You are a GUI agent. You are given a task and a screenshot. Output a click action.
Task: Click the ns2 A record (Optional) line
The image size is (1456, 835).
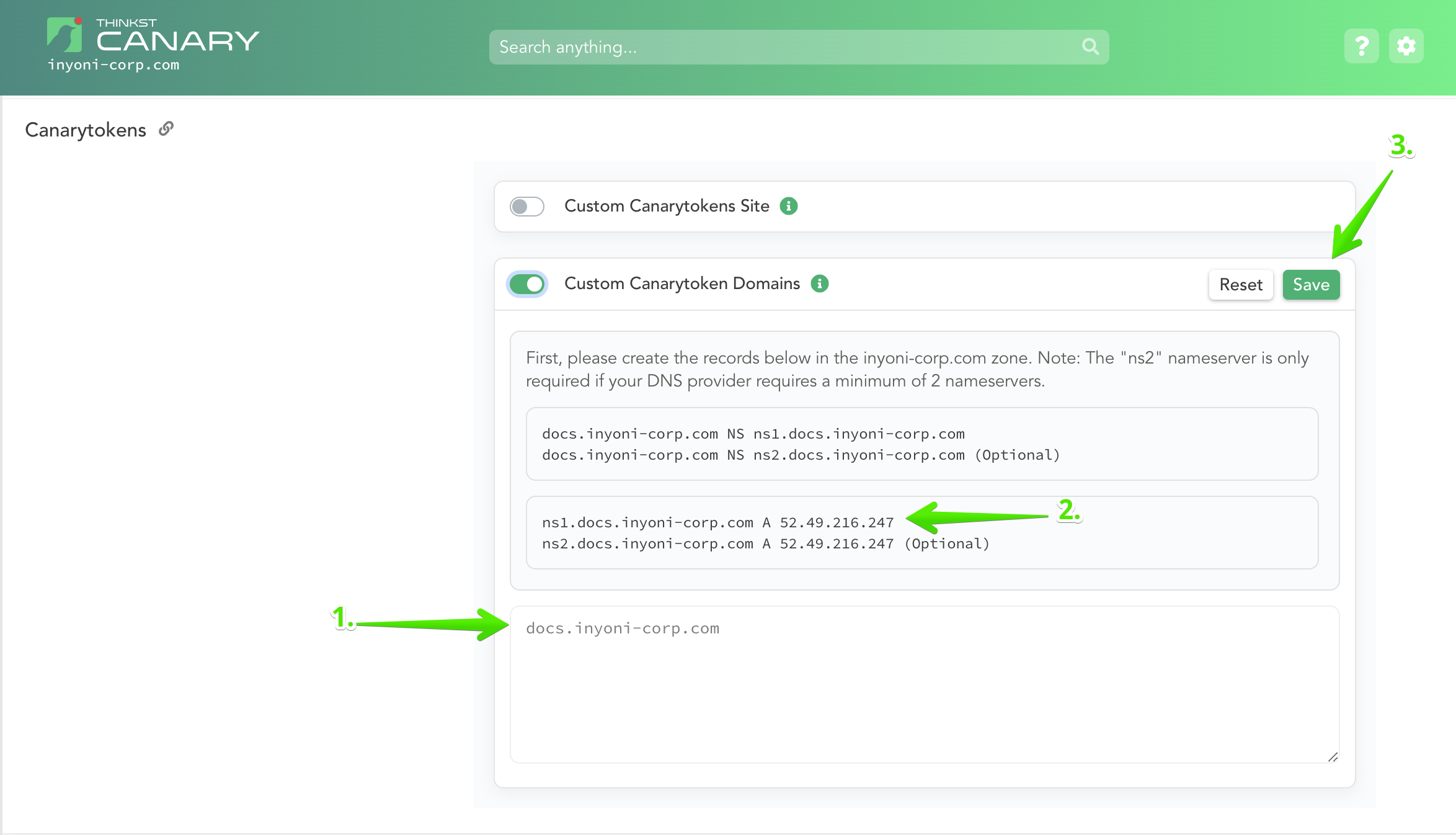click(765, 543)
